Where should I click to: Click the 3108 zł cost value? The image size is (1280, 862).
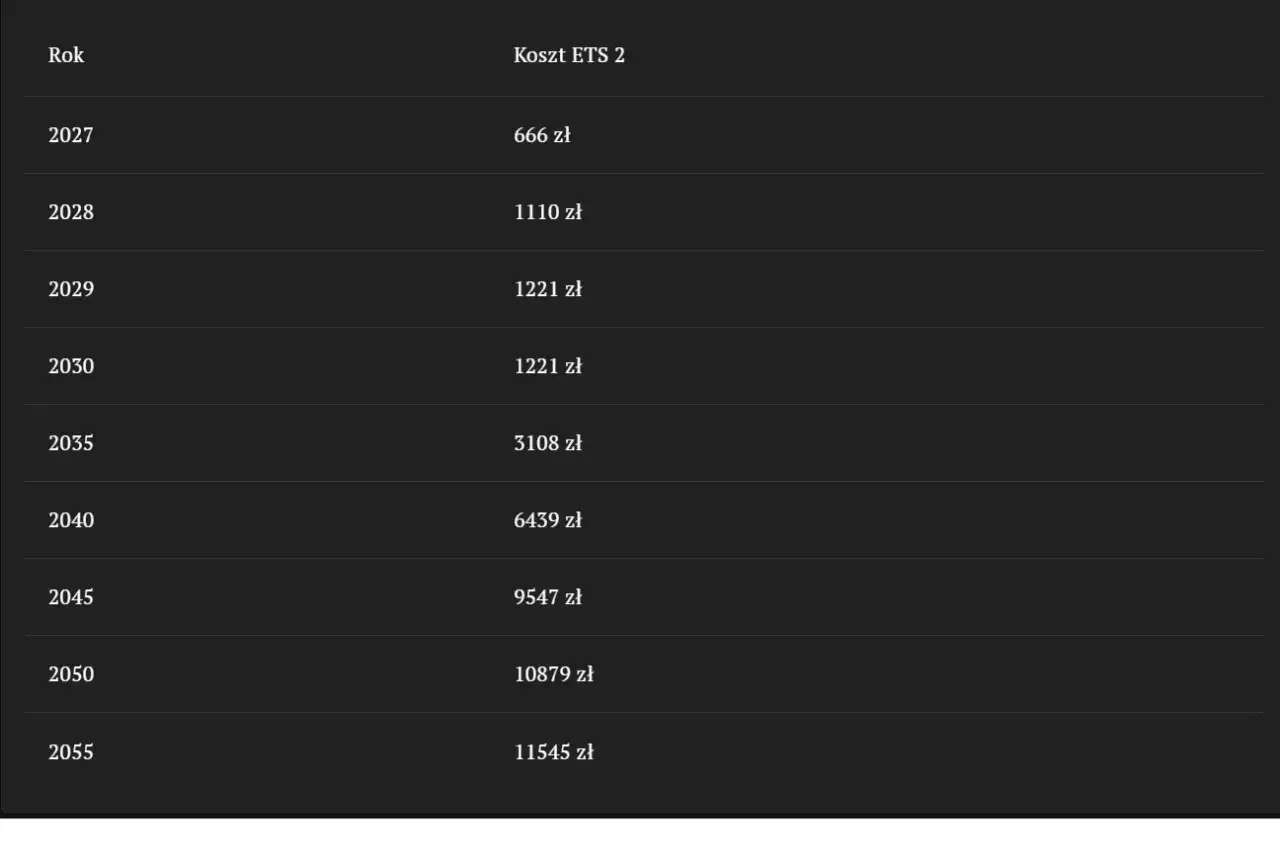548,443
